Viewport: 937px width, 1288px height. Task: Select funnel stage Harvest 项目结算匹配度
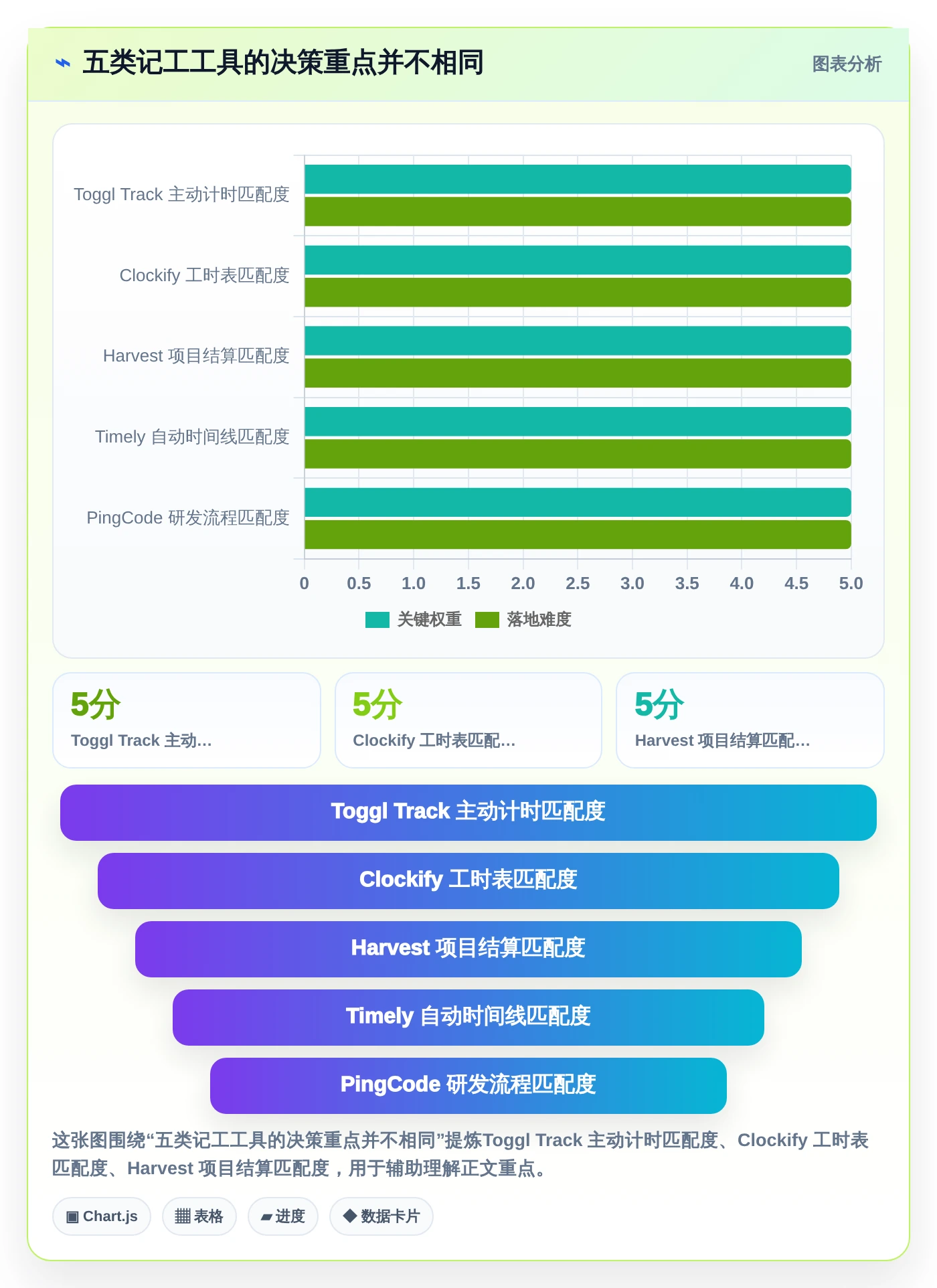point(468,949)
